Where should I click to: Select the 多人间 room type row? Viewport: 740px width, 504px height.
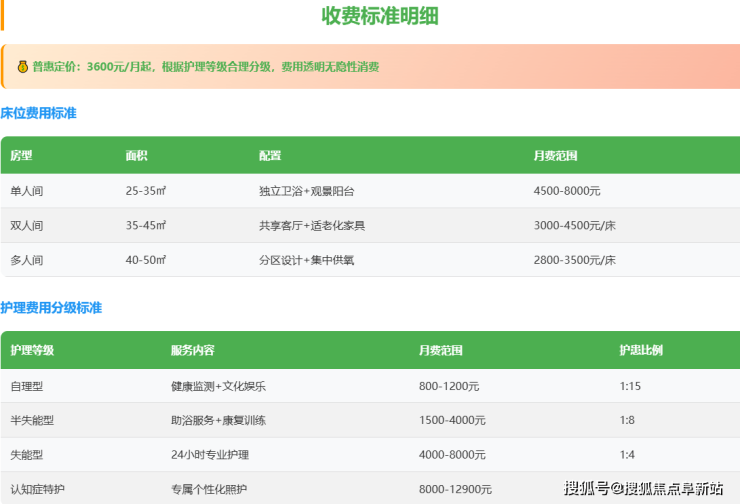(x=27, y=260)
